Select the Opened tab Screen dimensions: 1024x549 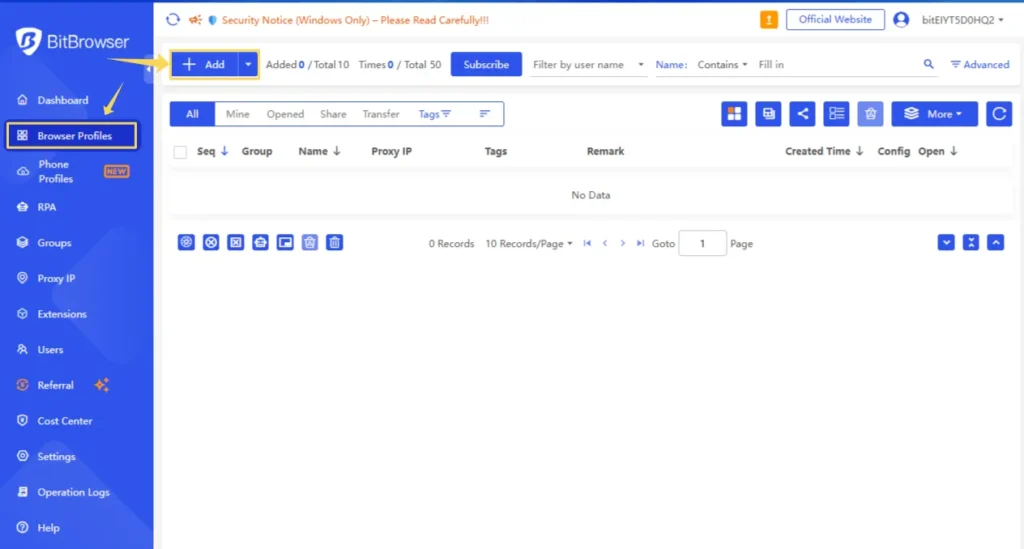click(285, 114)
